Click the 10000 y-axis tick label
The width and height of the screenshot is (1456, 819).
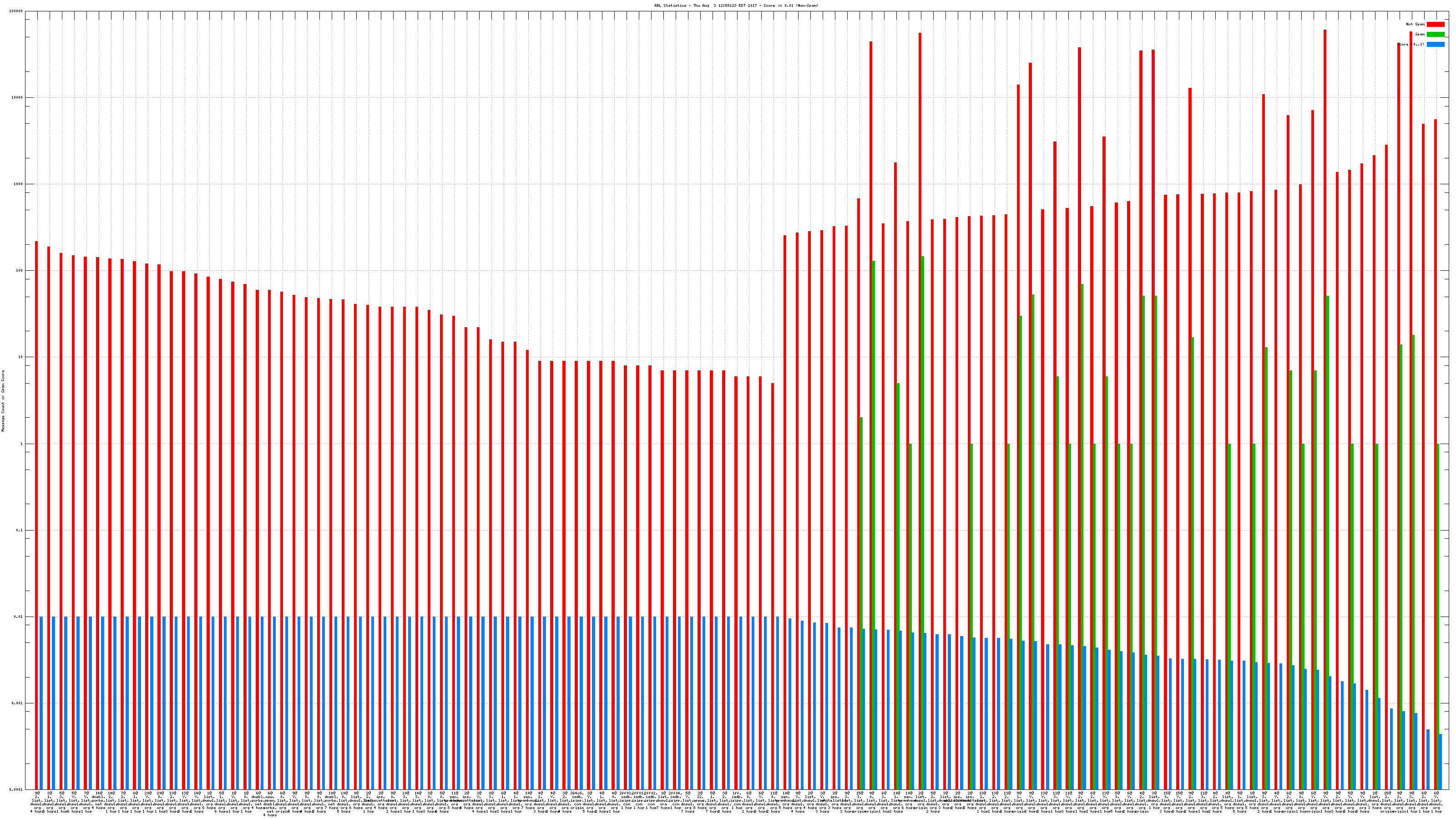point(18,98)
